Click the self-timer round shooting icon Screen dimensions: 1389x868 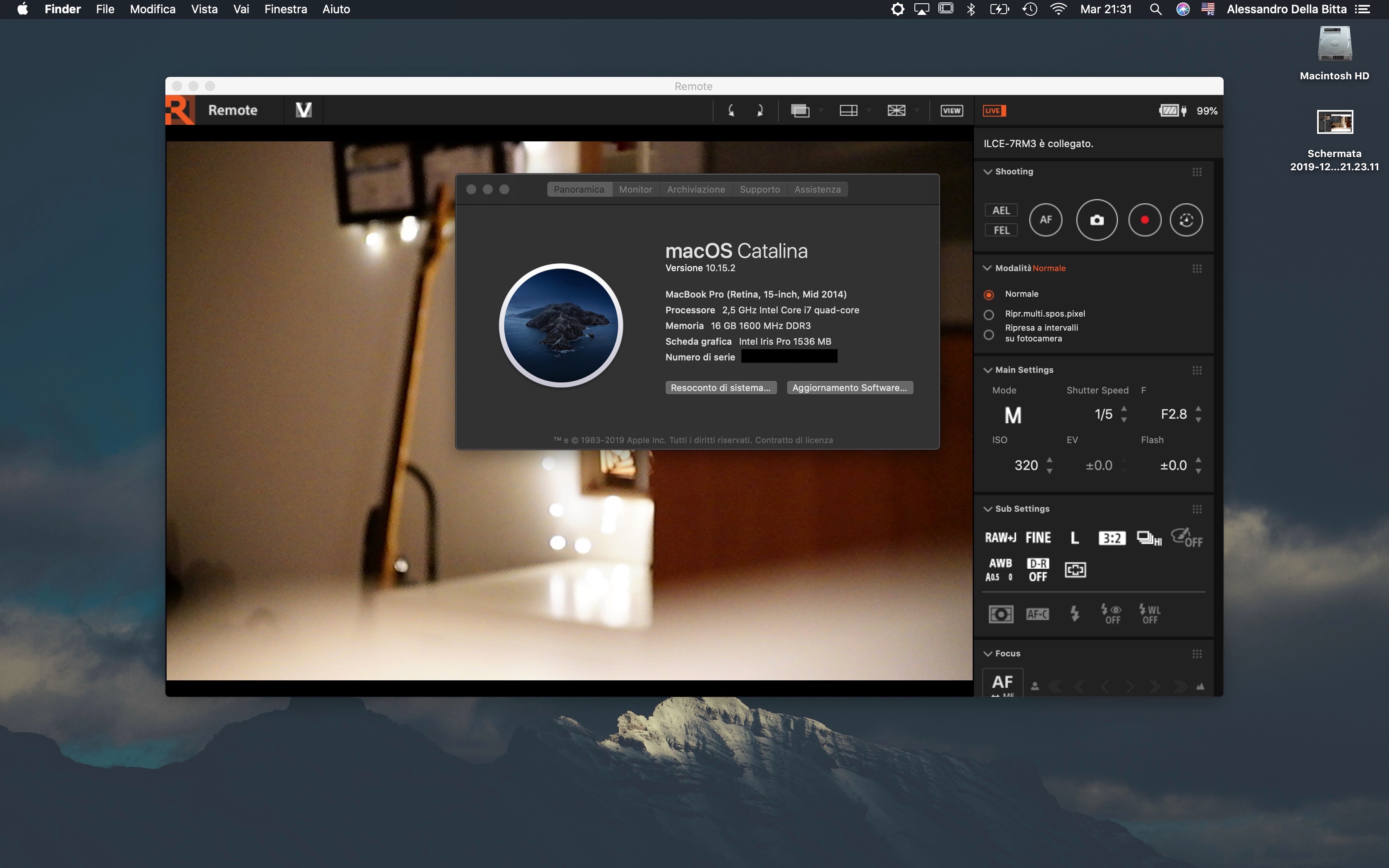click(x=1186, y=220)
